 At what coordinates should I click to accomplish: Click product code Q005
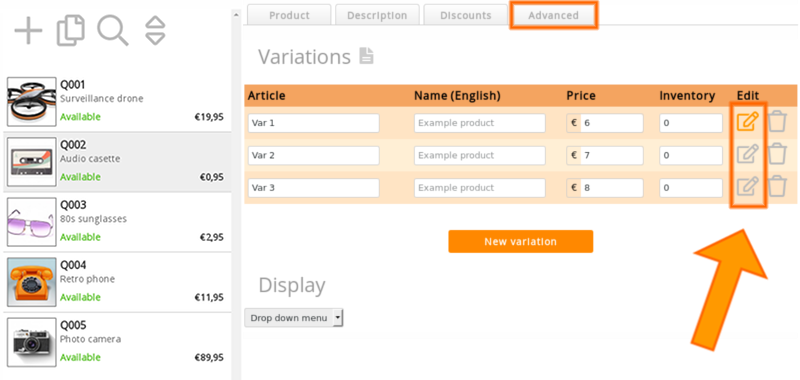[73, 325]
